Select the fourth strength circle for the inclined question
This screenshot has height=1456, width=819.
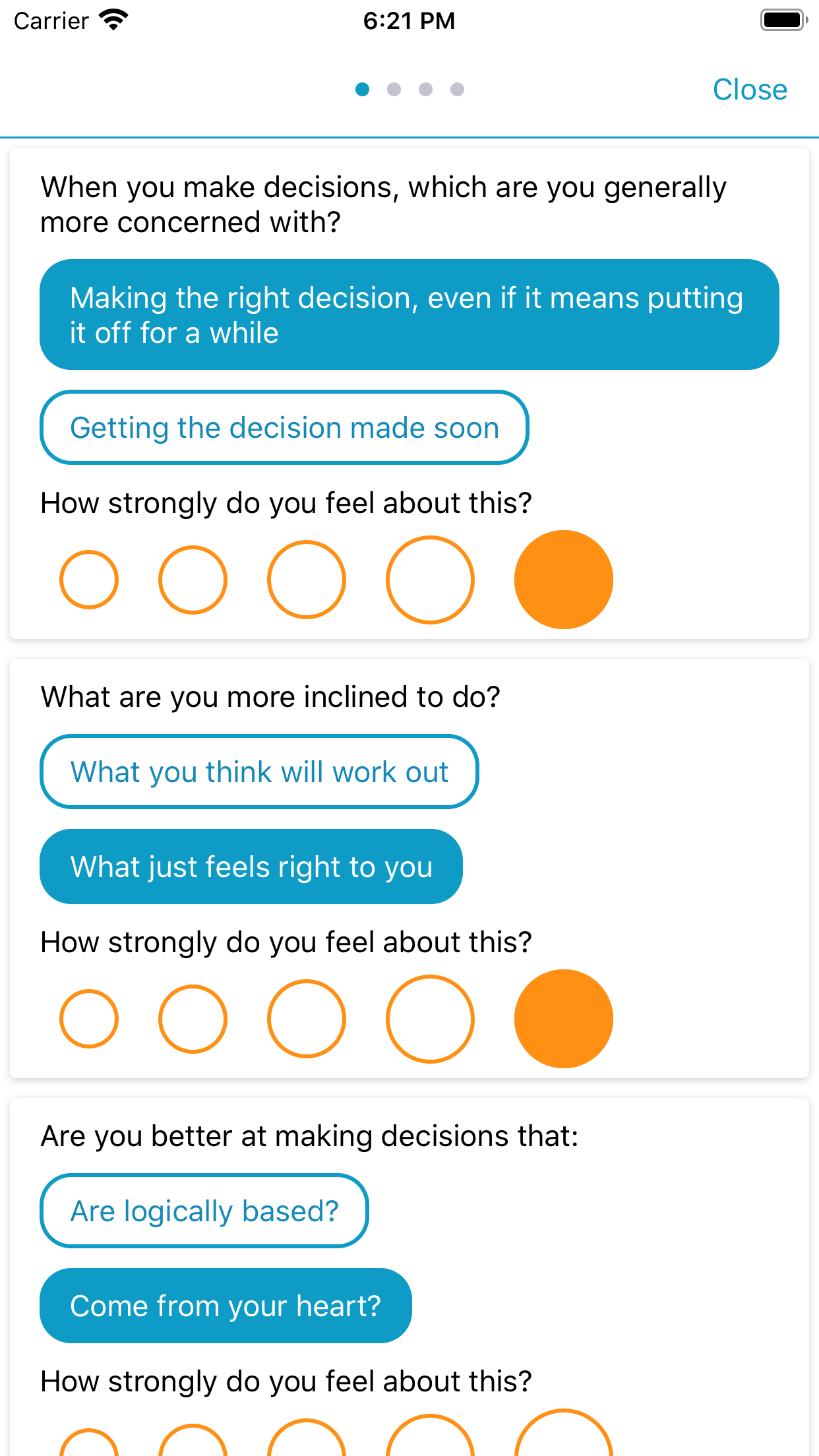(x=430, y=1019)
